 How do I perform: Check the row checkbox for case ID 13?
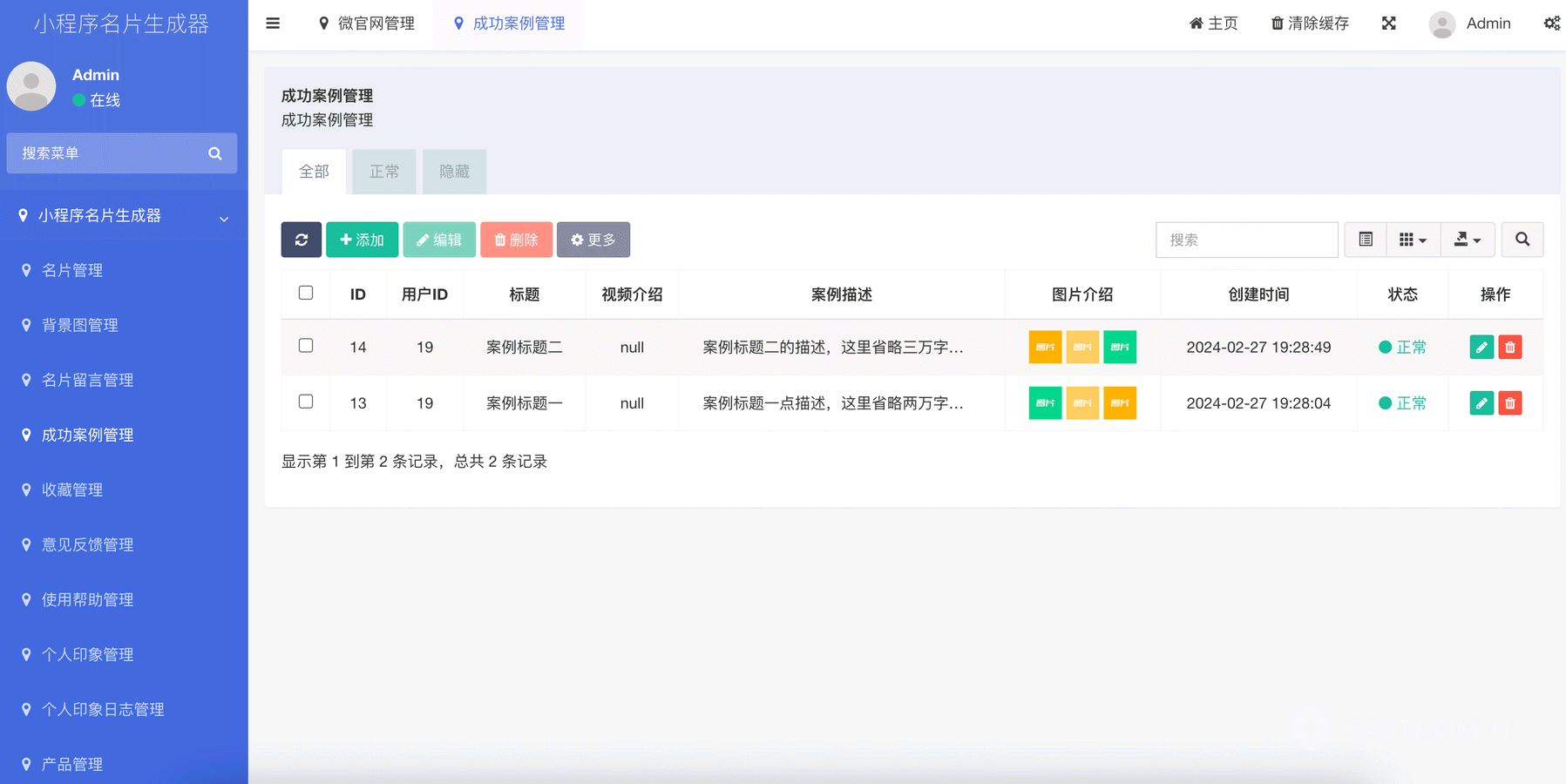tap(306, 402)
